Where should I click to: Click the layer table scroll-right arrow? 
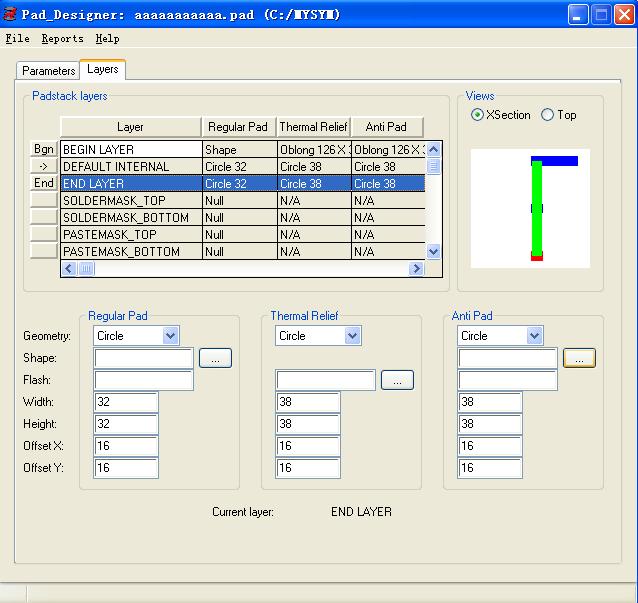[416, 269]
